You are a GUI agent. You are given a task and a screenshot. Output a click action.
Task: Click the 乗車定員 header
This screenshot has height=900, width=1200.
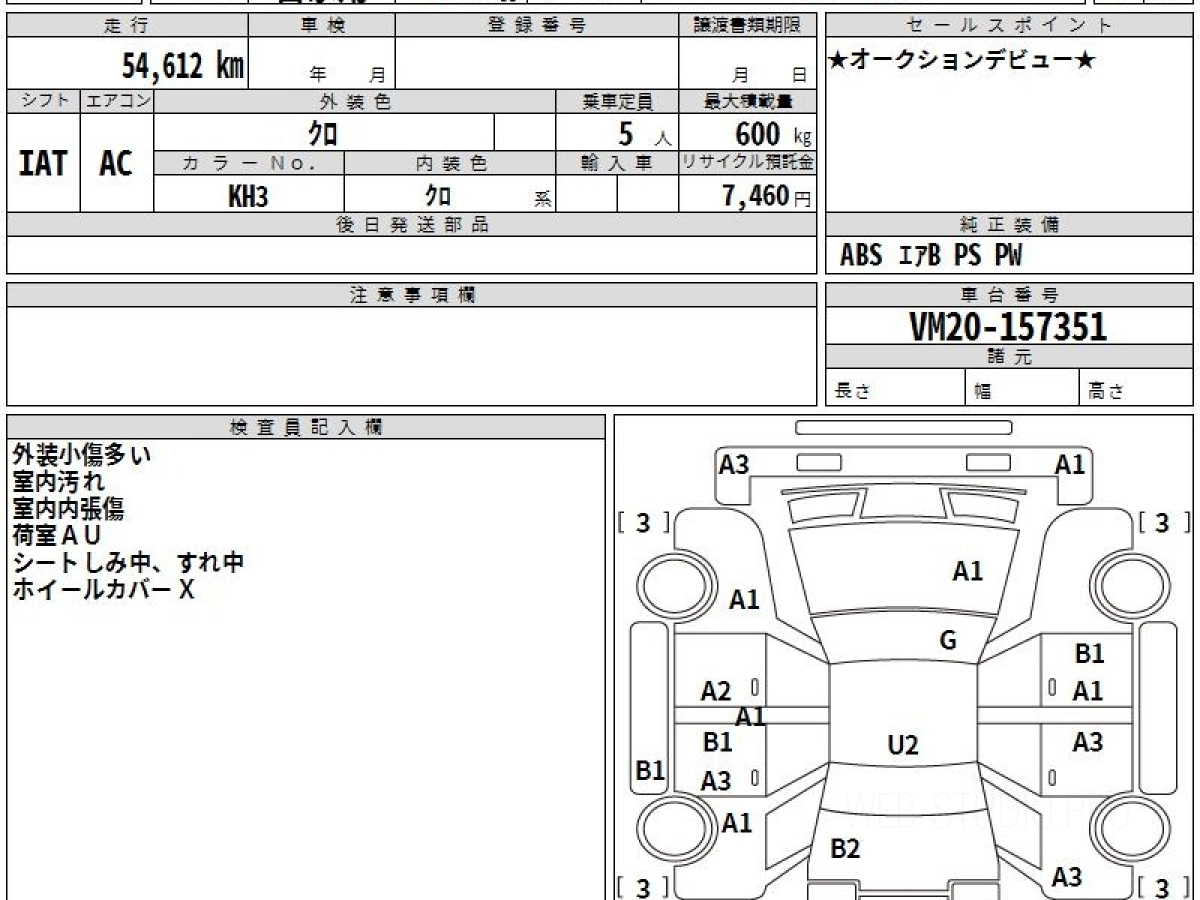pyautogui.click(x=617, y=101)
